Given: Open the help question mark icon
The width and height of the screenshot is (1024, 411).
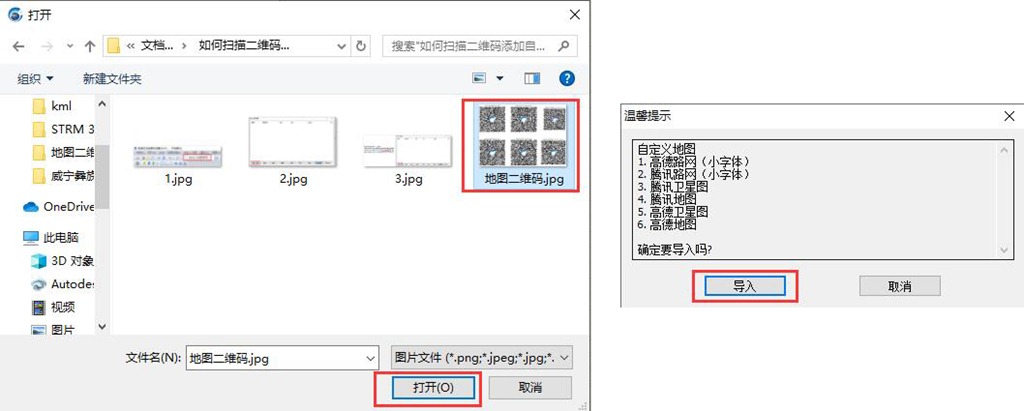Looking at the screenshot, I should click(x=566, y=78).
